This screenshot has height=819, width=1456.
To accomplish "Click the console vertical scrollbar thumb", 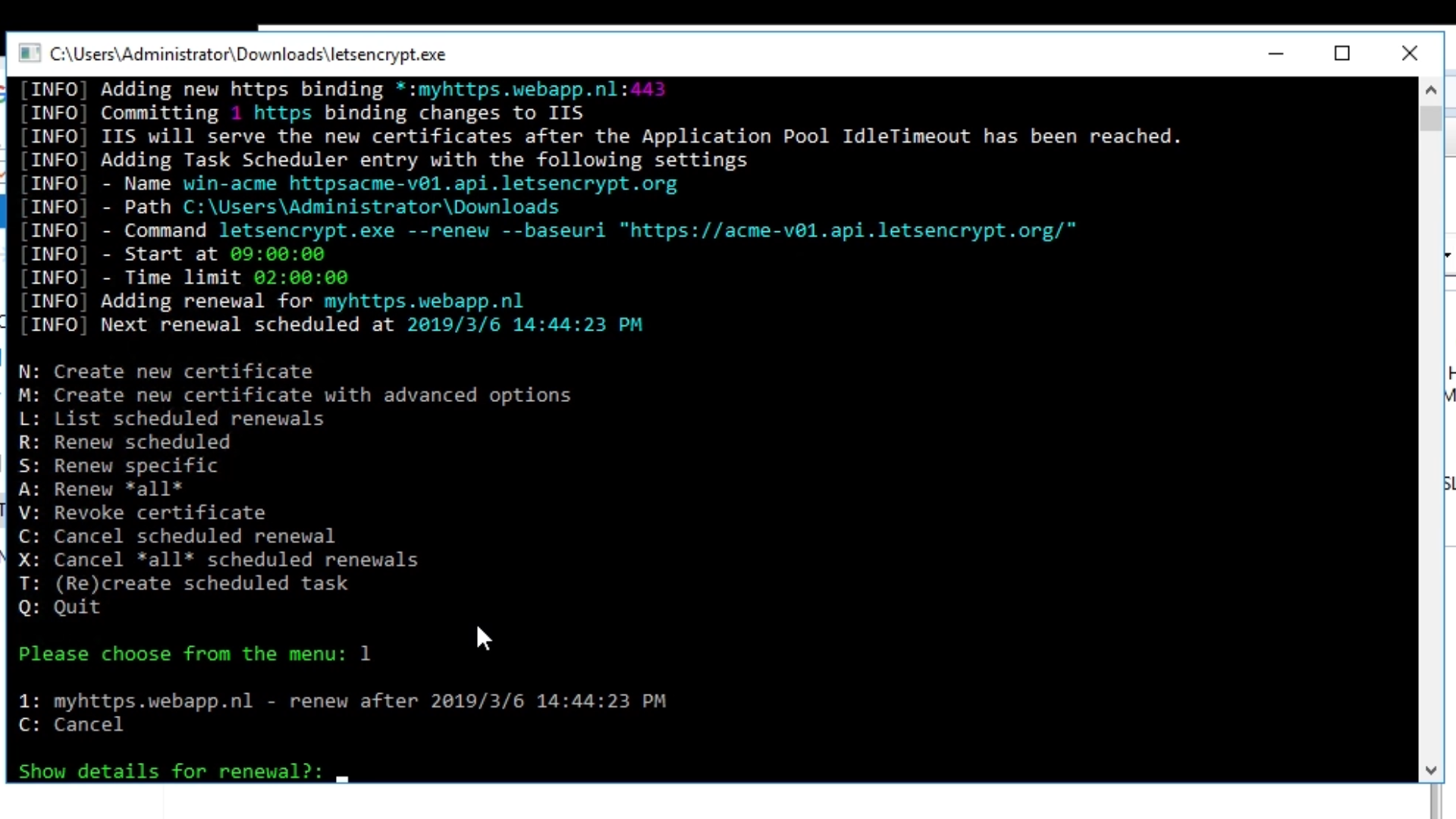I will coord(1431,118).
